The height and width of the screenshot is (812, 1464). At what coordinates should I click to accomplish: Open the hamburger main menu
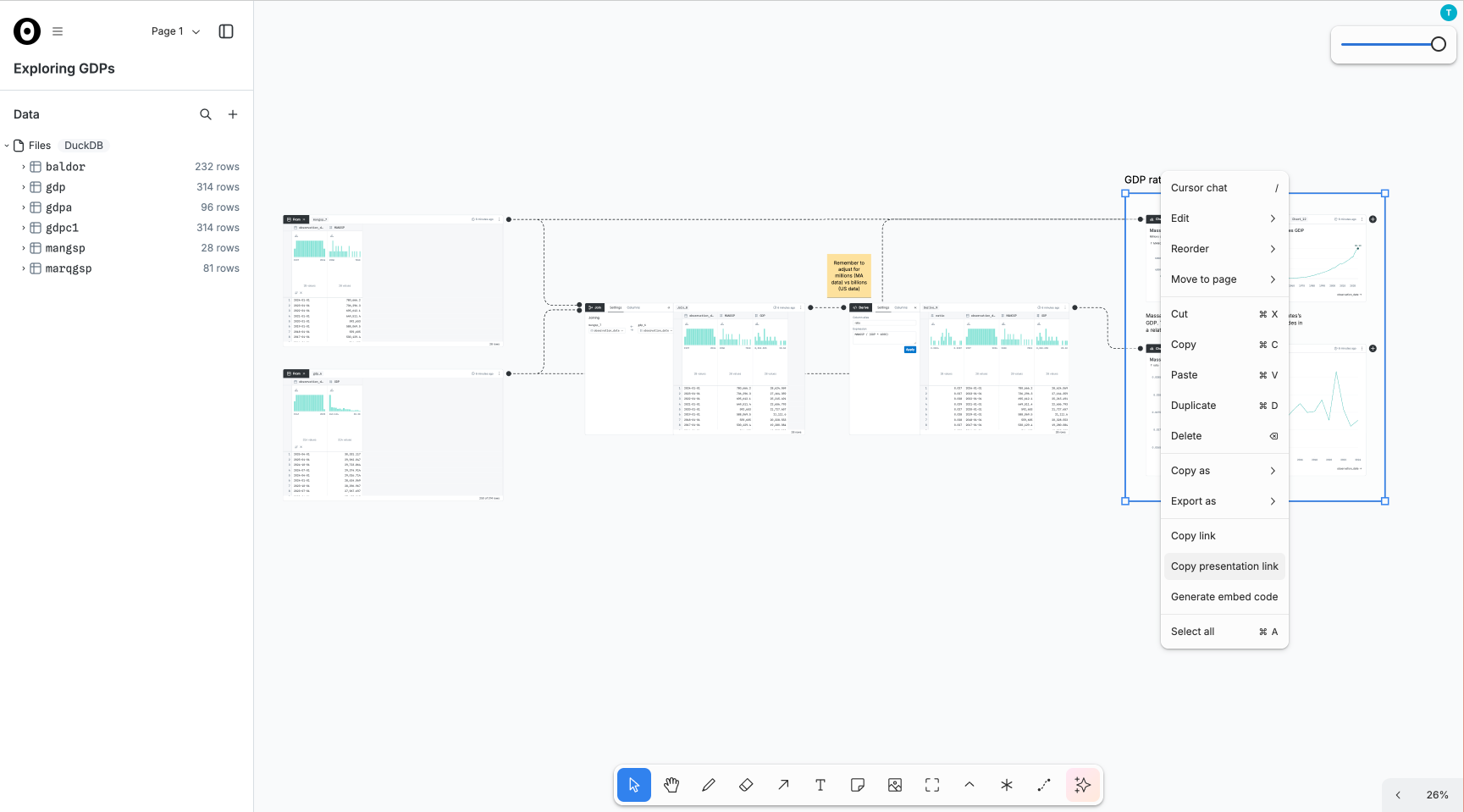[58, 31]
